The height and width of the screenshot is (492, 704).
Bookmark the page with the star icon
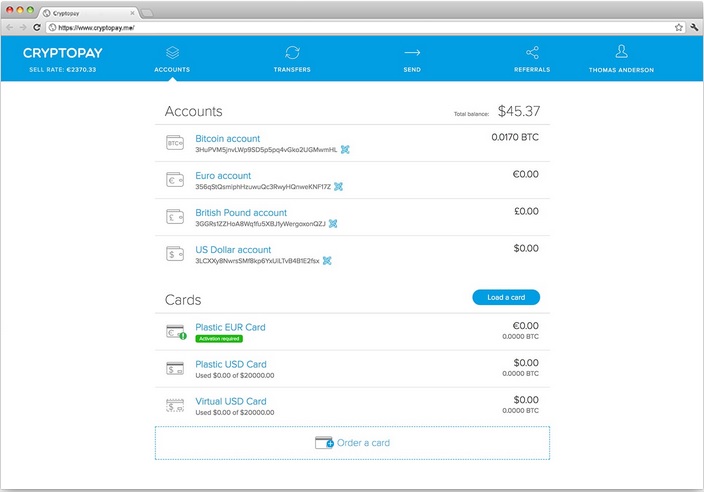pyautogui.click(x=678, y=27)
